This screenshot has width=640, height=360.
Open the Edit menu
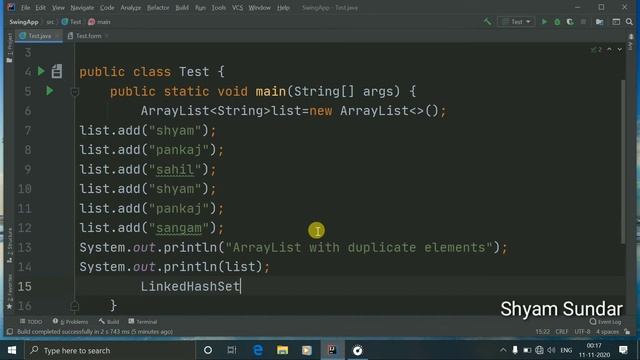click(40, 7)
